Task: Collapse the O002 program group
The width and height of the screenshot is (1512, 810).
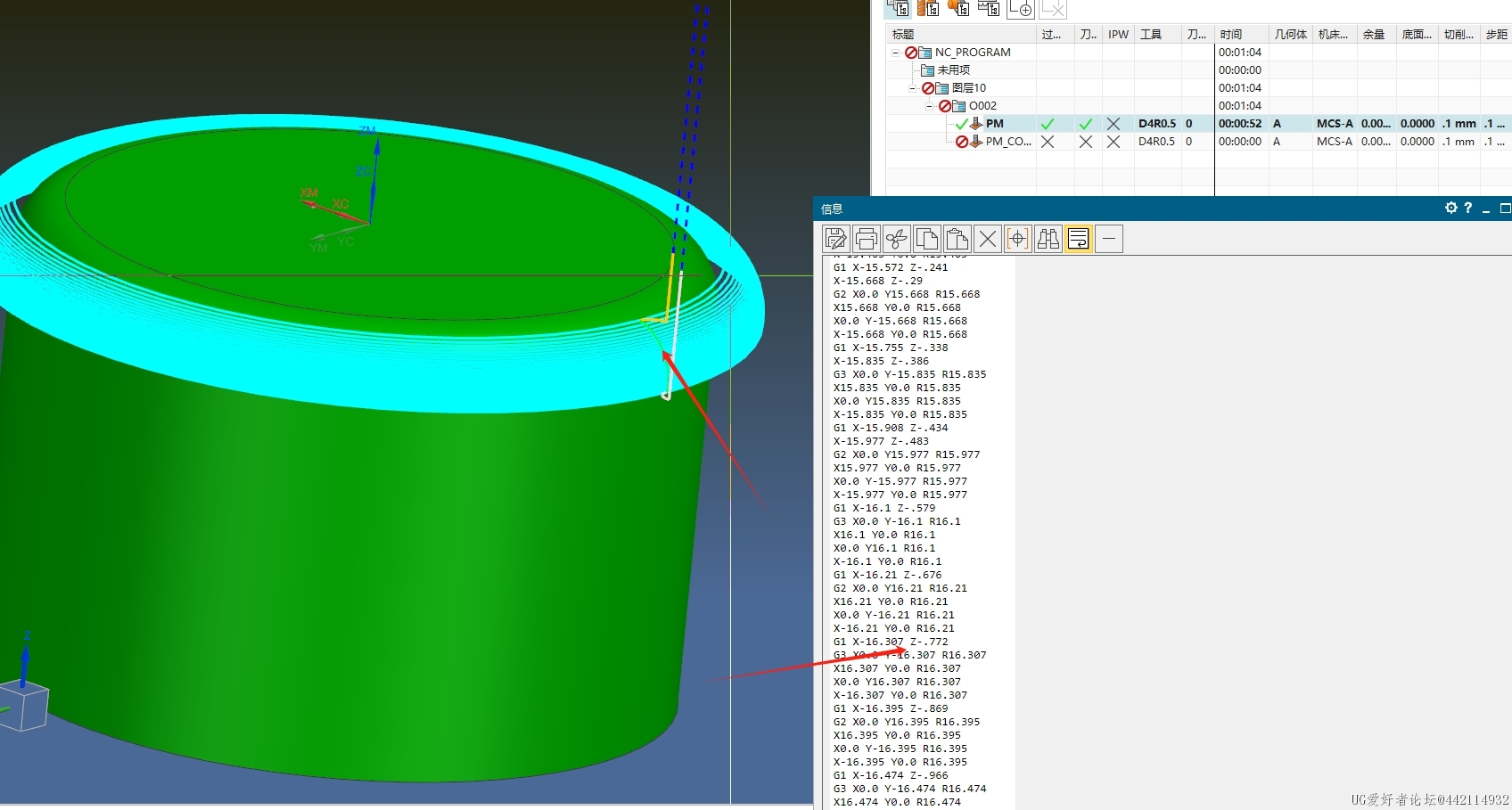Action: pyautogui.click(x=929, y=106)
